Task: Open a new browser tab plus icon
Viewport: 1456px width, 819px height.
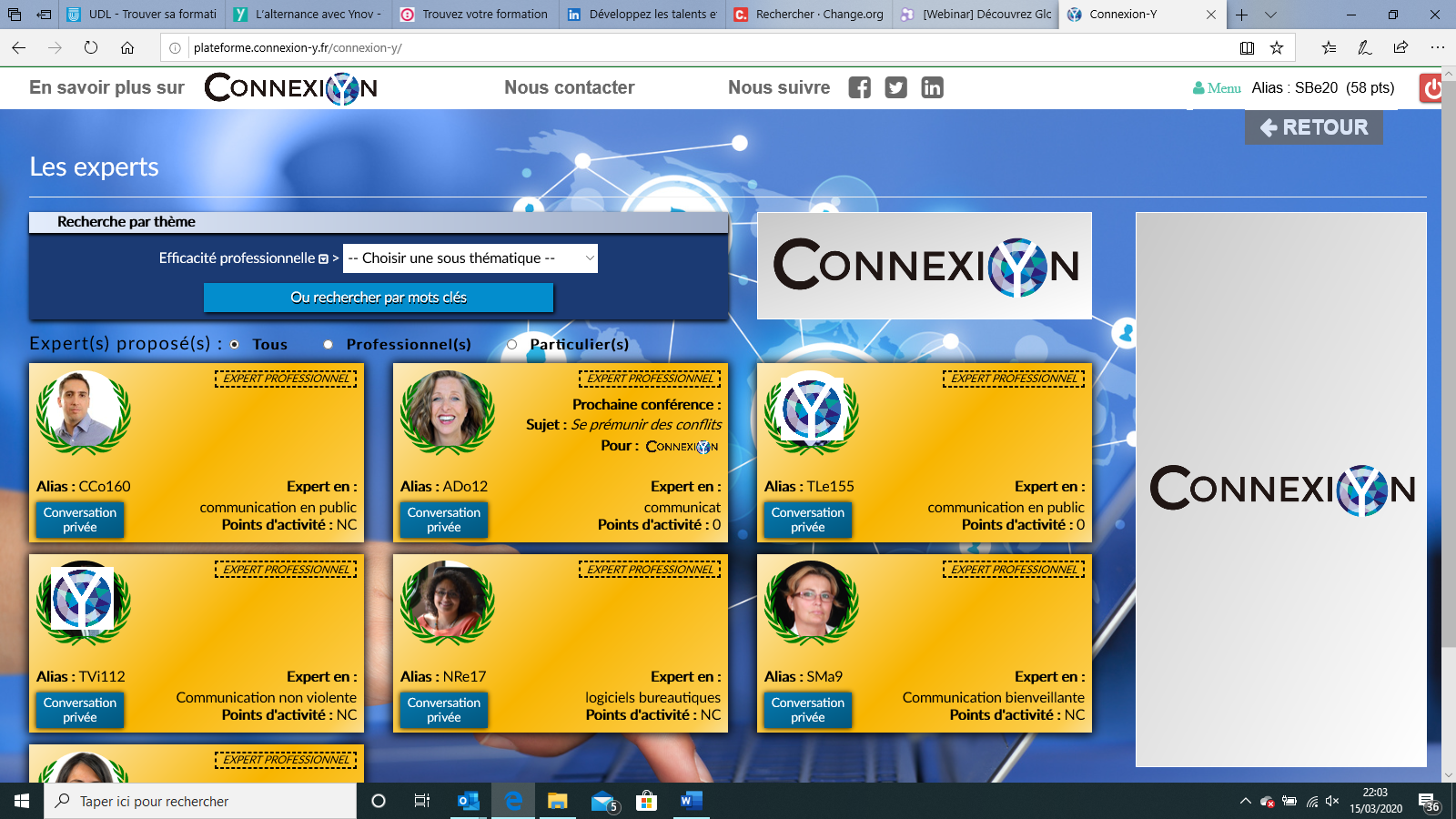Action: pyautogui.click(x=1241, y=15)
